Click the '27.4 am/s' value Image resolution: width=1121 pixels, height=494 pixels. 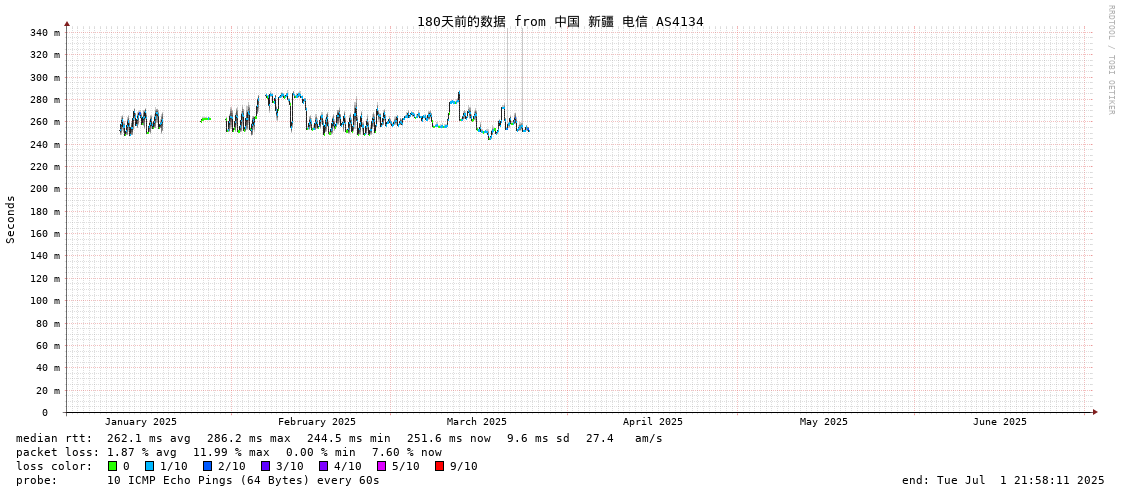pyautogui.click(x=624, y=438)
